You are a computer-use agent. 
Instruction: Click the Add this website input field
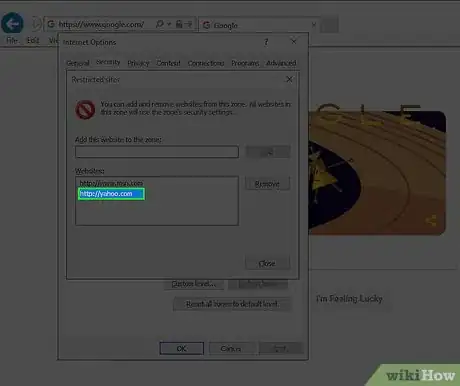tap(157, 152)
